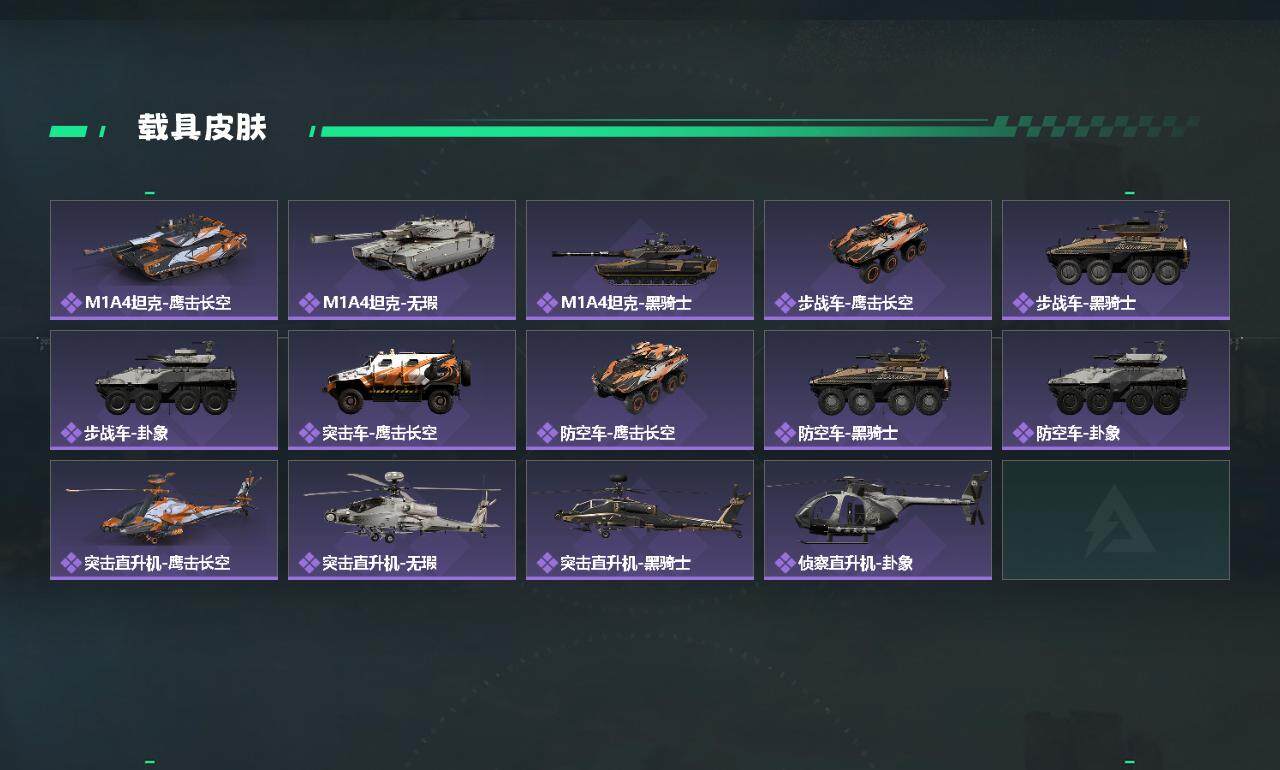Select M1A4坦克-黑骑士 tank skin

(x=640, y=260)
